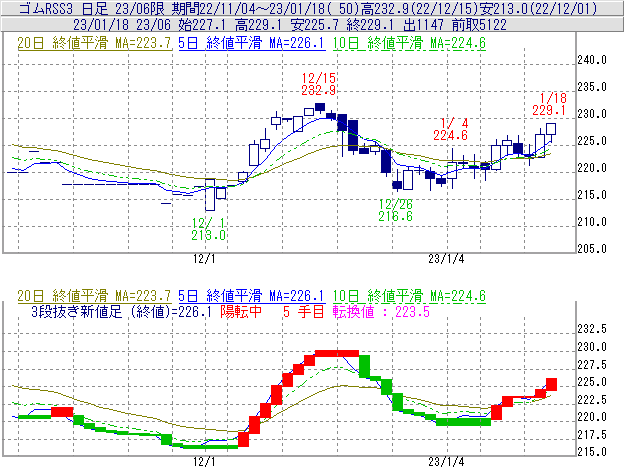Click the 始227.1 open value in second header
This screenshot has height=475, width=624.
pyautogui.click(x=203, y=25)
